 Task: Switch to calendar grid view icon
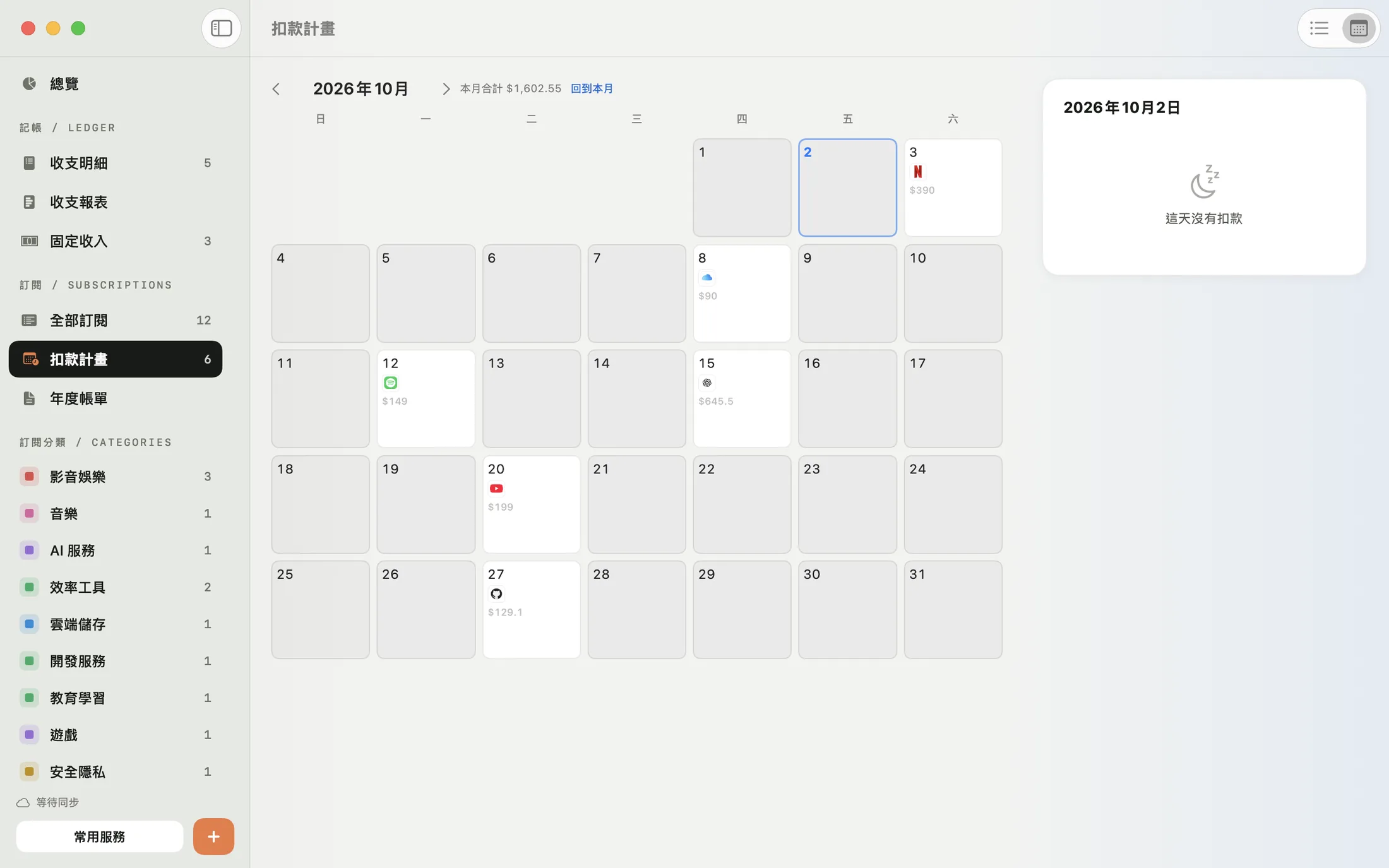click(x=1358, y=28)
